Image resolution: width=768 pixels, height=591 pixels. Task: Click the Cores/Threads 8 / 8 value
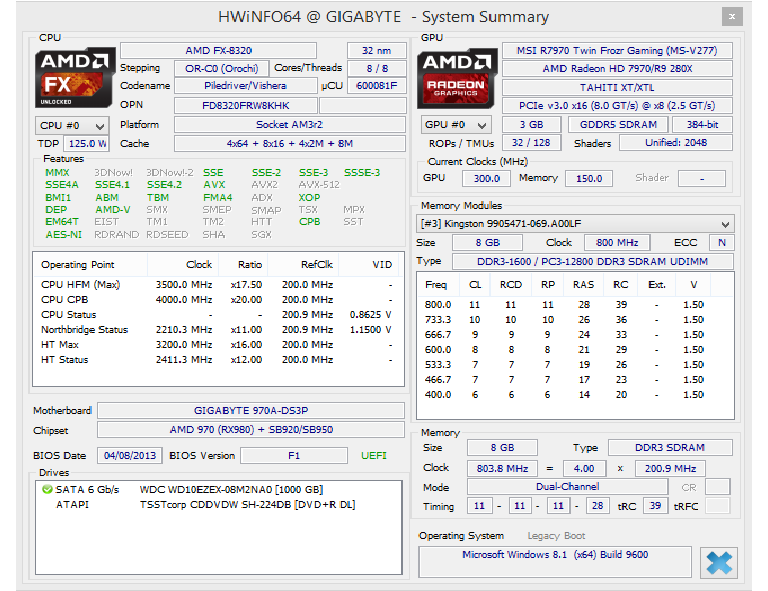point(377,69)
